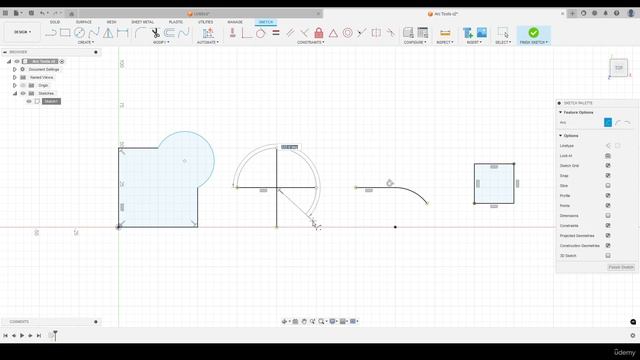Viewport: 640px width, 360px height.
Task: Open the data panel grid icon
Action: [x=5, y=13]
